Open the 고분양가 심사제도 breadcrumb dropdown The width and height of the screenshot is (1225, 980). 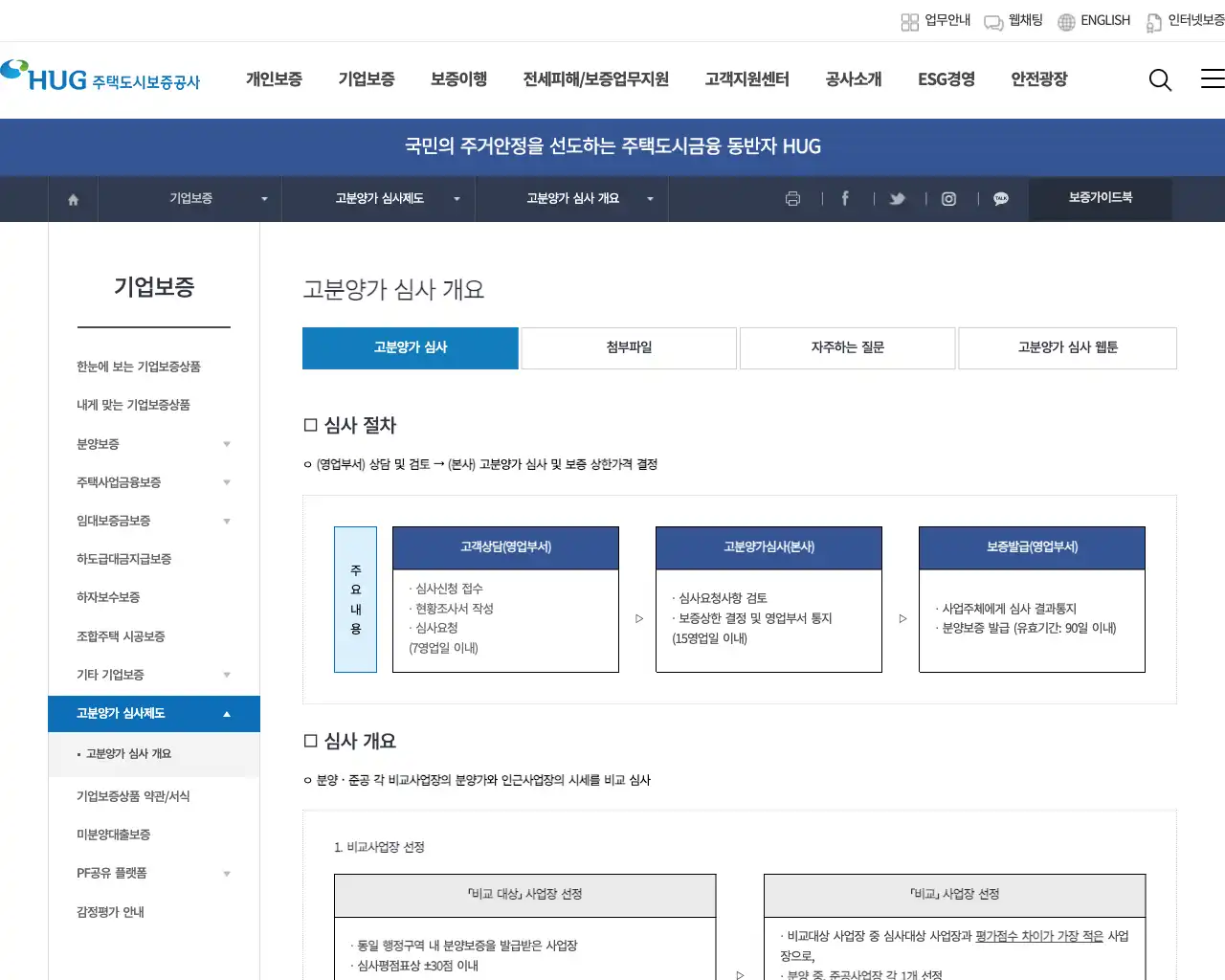pos(457,199)
